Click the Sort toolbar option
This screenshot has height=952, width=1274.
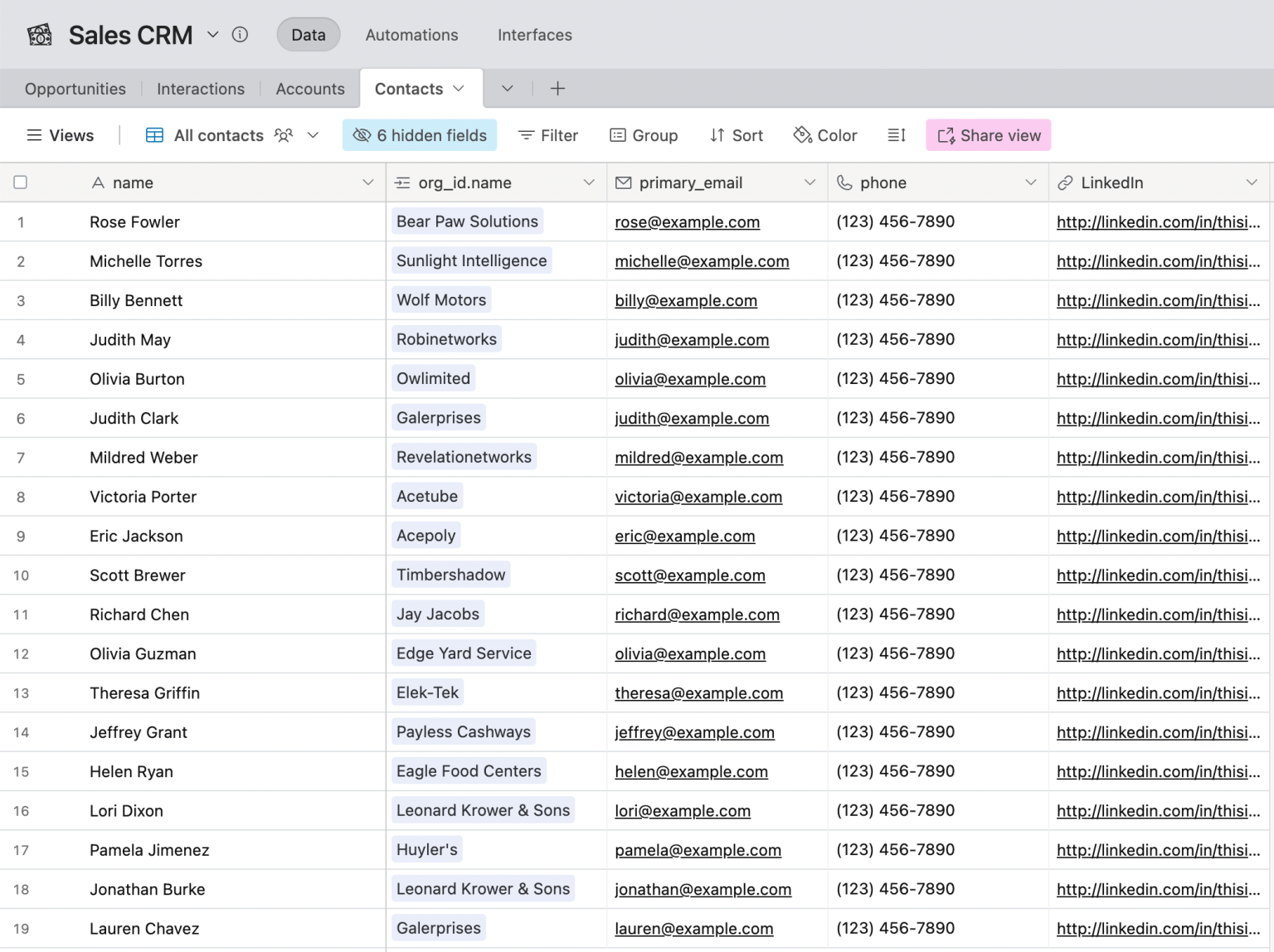click(x=737, y=135)
